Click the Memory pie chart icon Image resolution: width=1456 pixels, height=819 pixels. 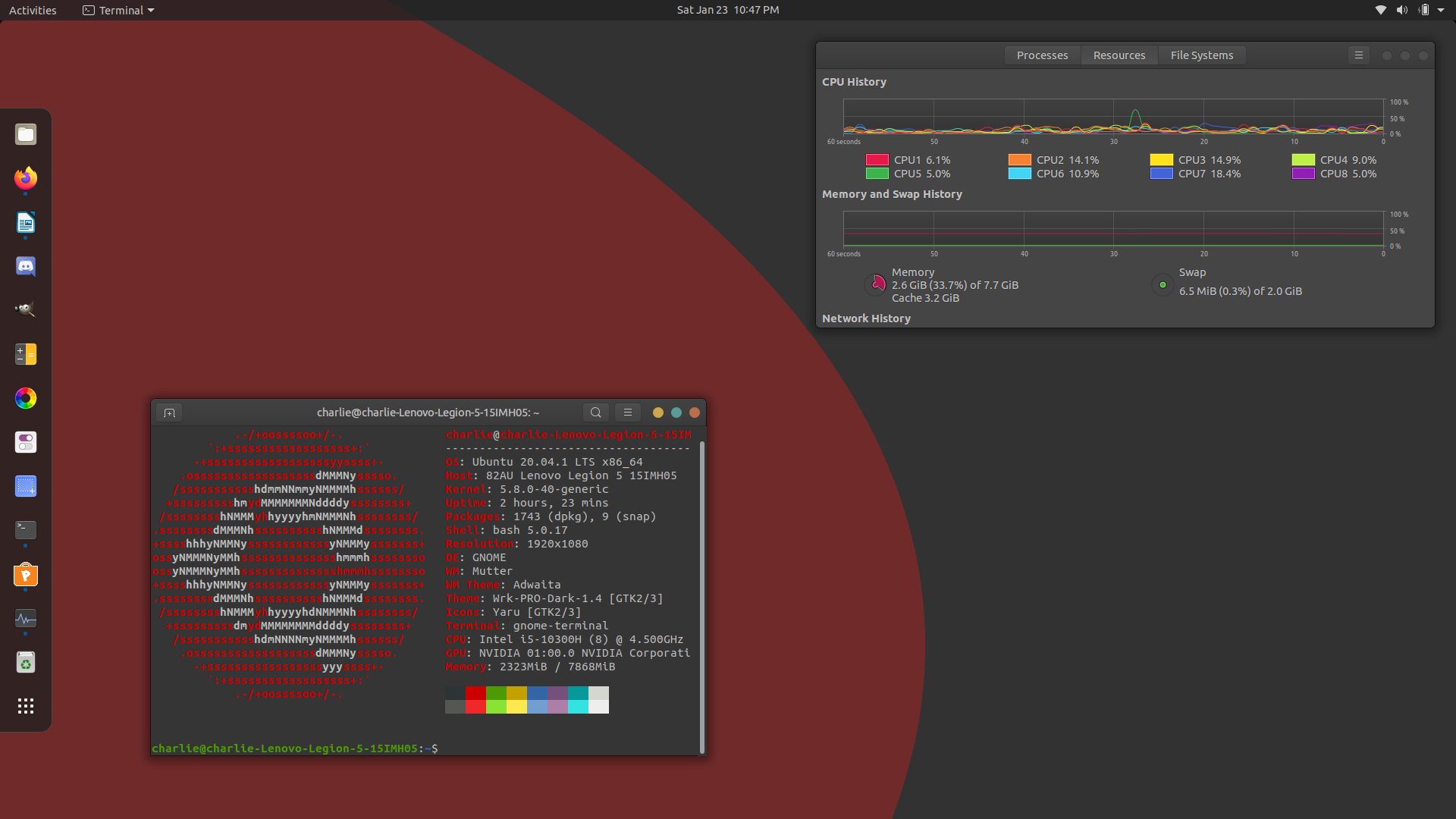coord(876,284)
